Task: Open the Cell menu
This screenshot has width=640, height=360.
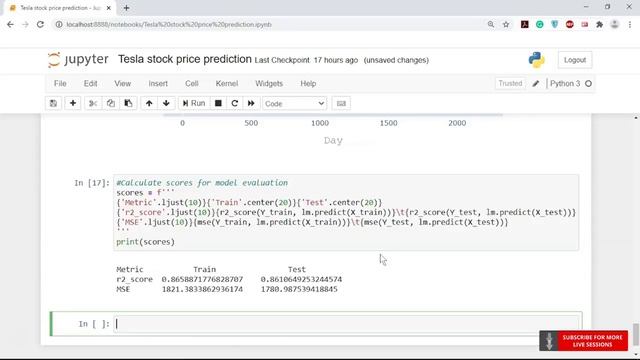Action: [191, 83]
